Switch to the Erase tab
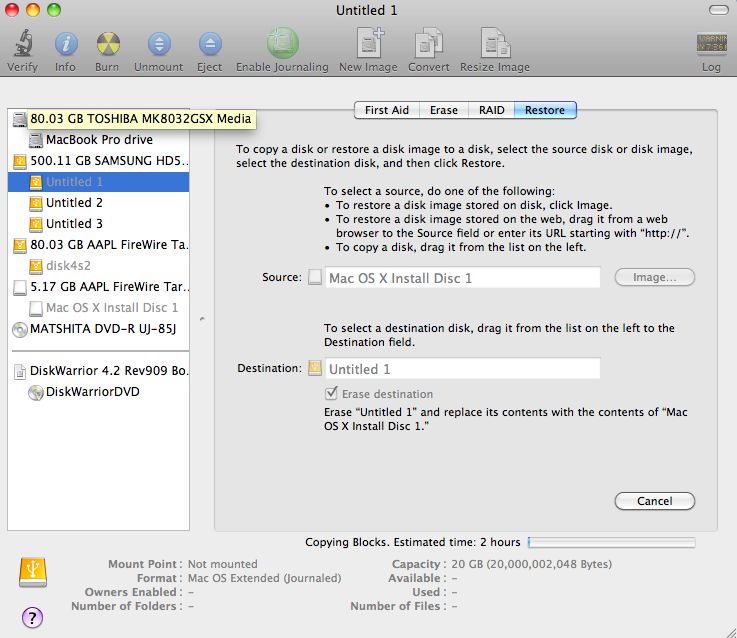Viewport: 737px width, 638px height. point(444,110)
